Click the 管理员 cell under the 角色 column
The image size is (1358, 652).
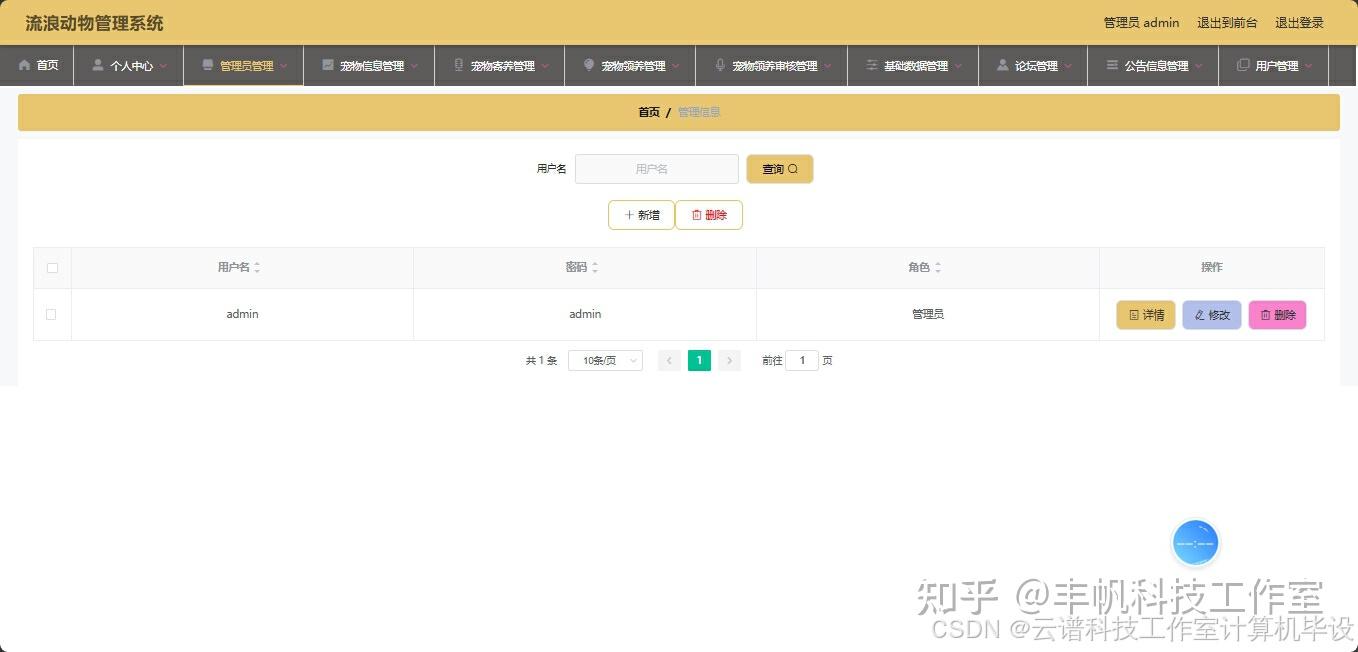pos(927,314)
